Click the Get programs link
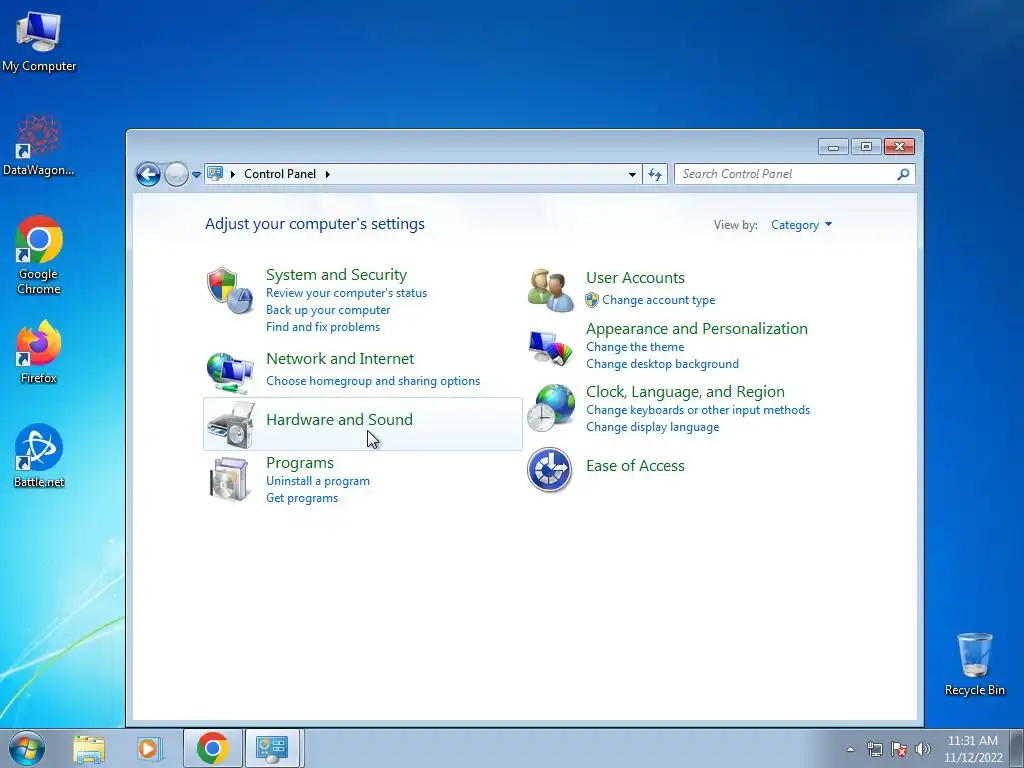 302,498
